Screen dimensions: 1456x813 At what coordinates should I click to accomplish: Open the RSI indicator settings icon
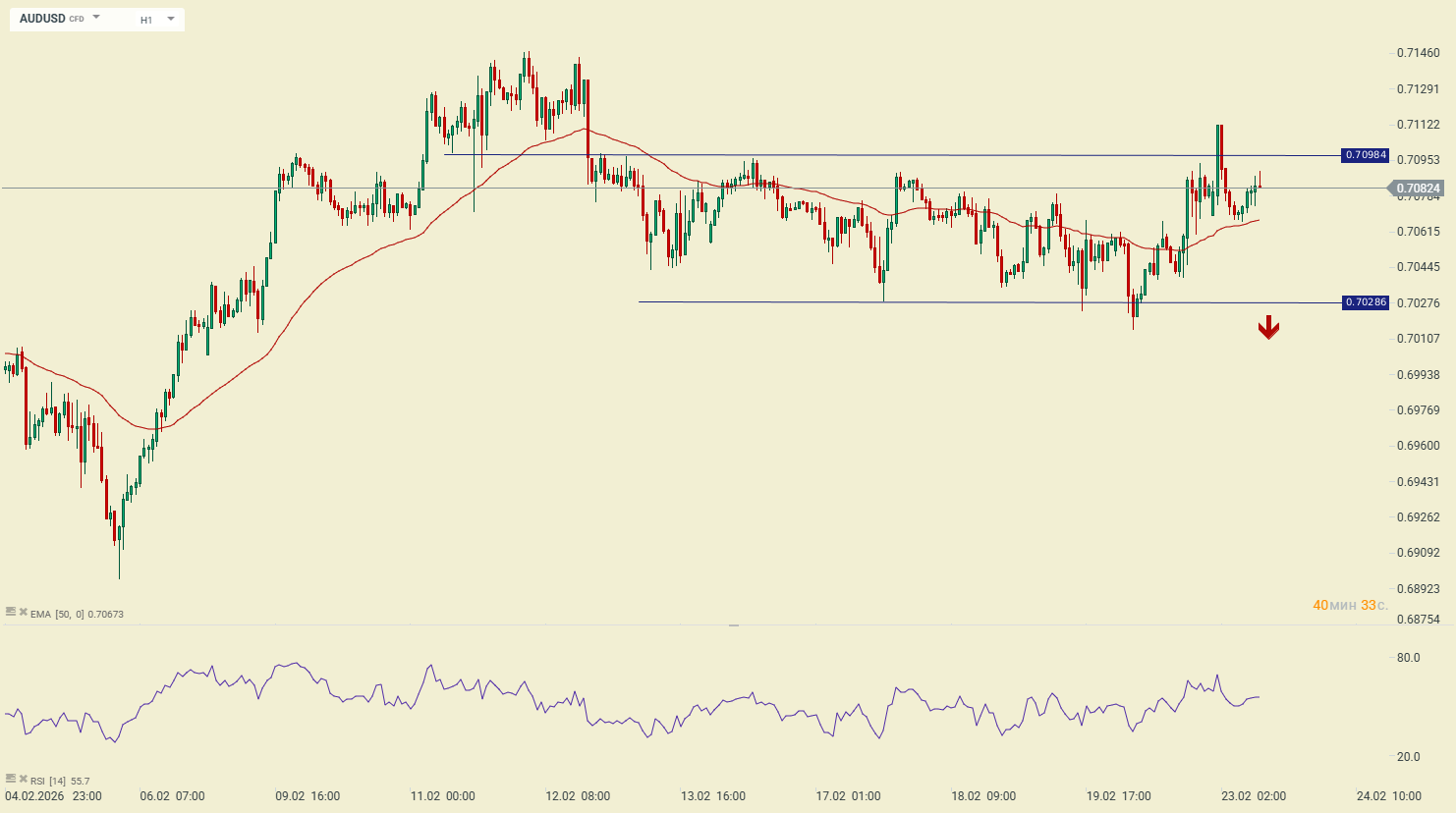[x=11, y=779]
